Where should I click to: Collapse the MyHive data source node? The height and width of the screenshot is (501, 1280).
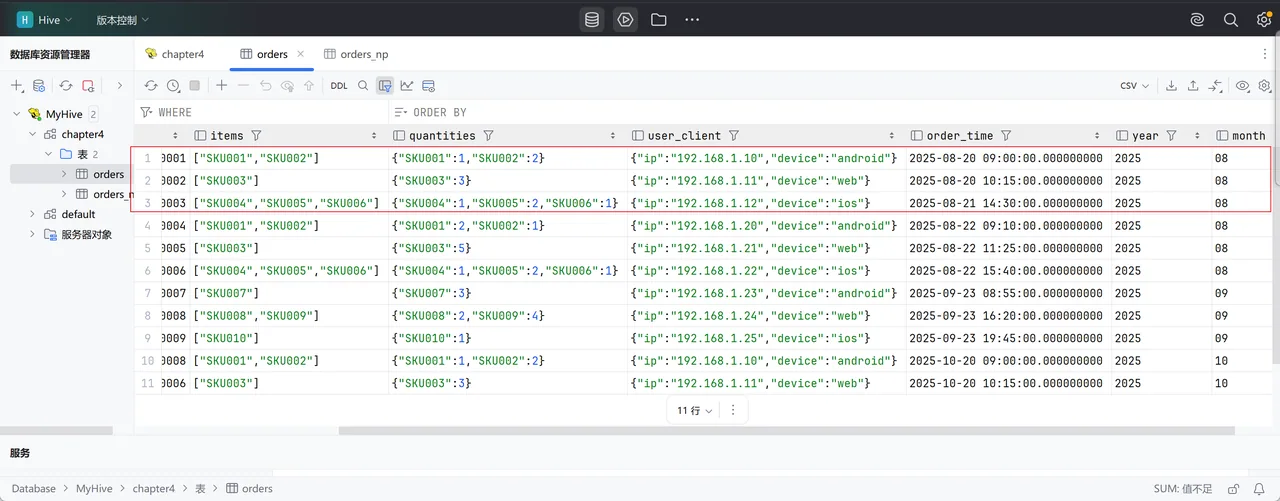[x=17, y=114]
